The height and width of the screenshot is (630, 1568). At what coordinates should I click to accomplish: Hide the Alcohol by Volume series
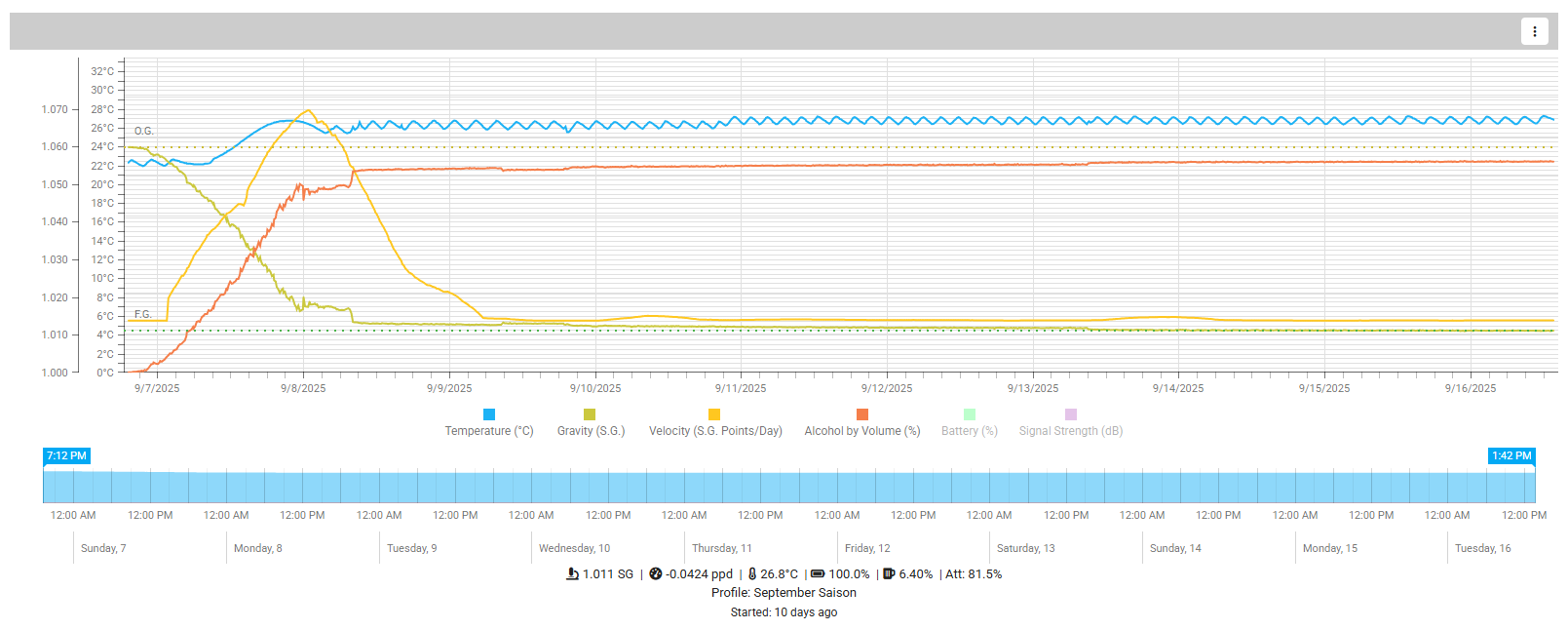click(x=861, y=430)
